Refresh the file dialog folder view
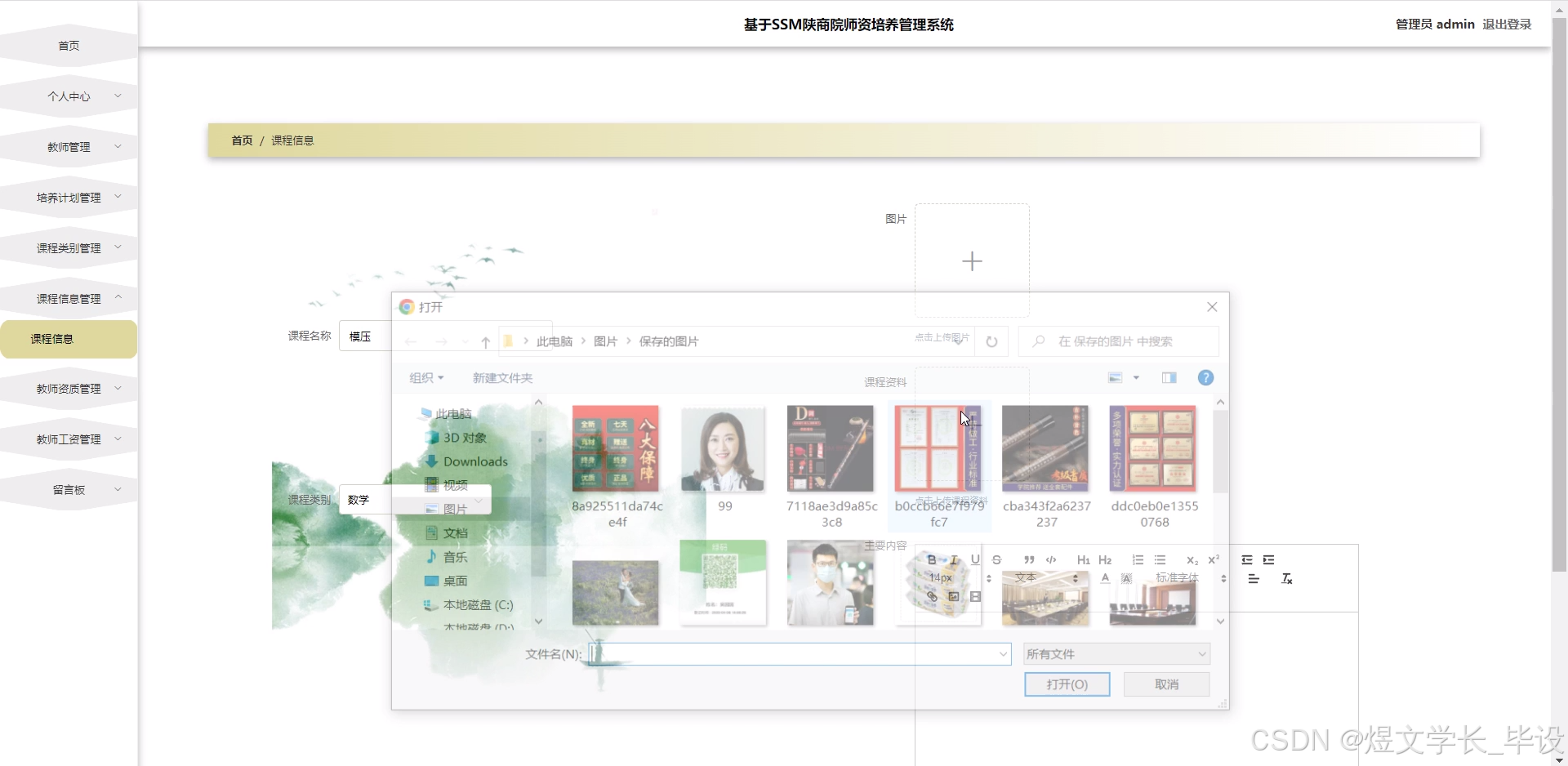1568x766 pixels. pos(991,341)
